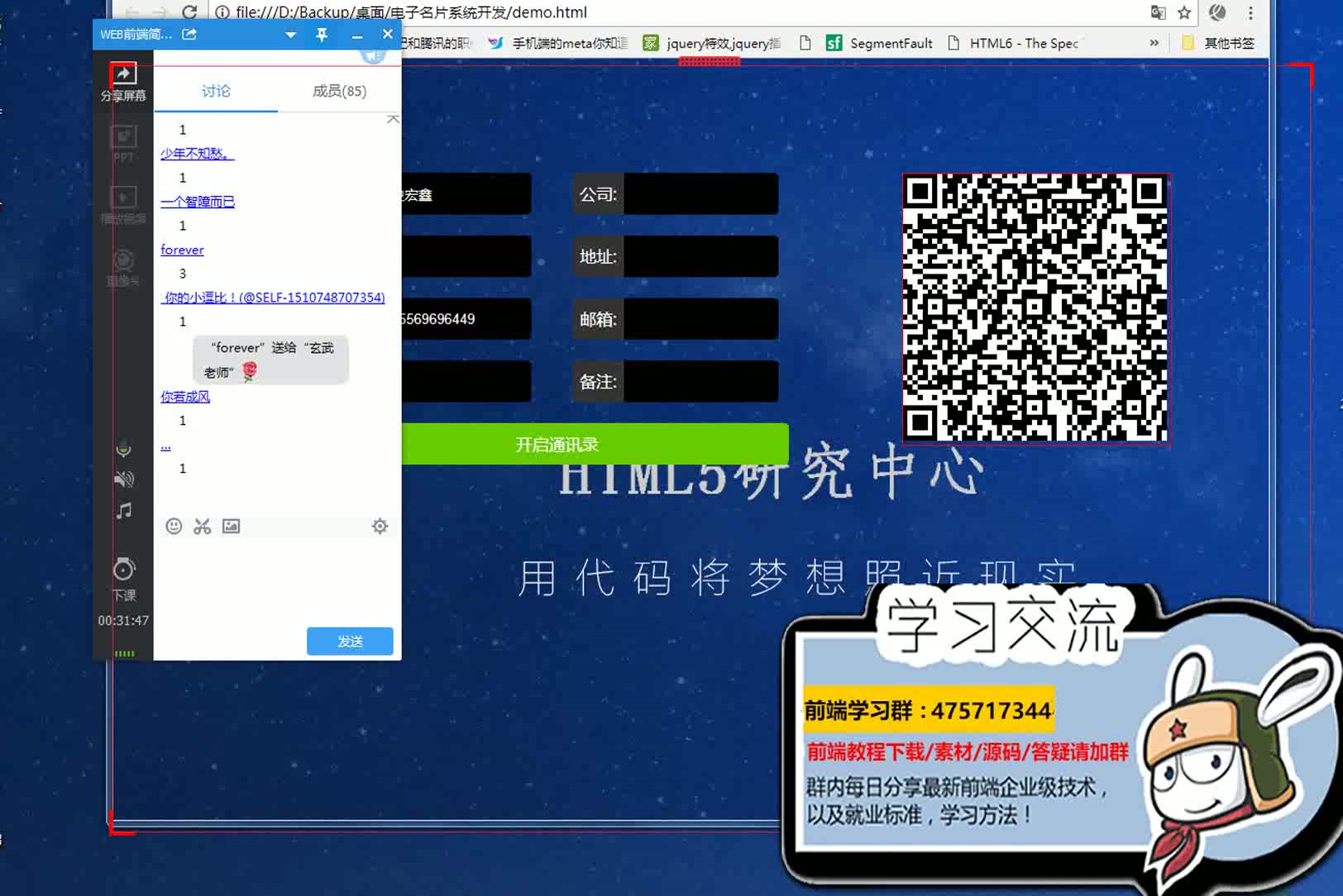Open user link 少年不知愁。

click(197, 153)
